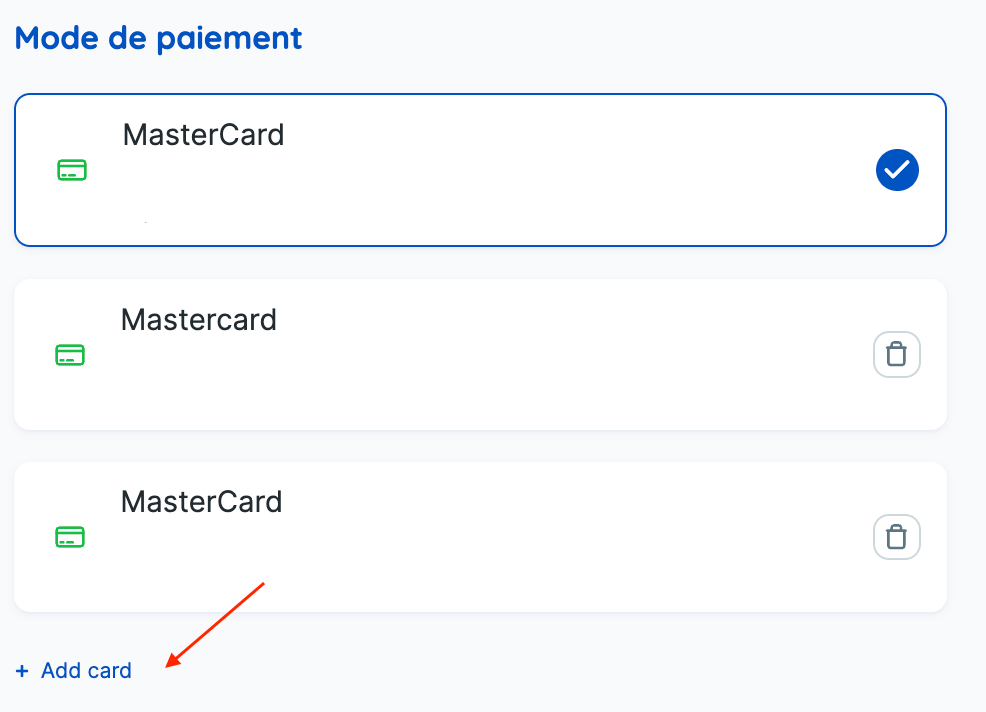Click the "Mode de paiement" heading
The height and width of the screenshot is (712, 986).
158,39
